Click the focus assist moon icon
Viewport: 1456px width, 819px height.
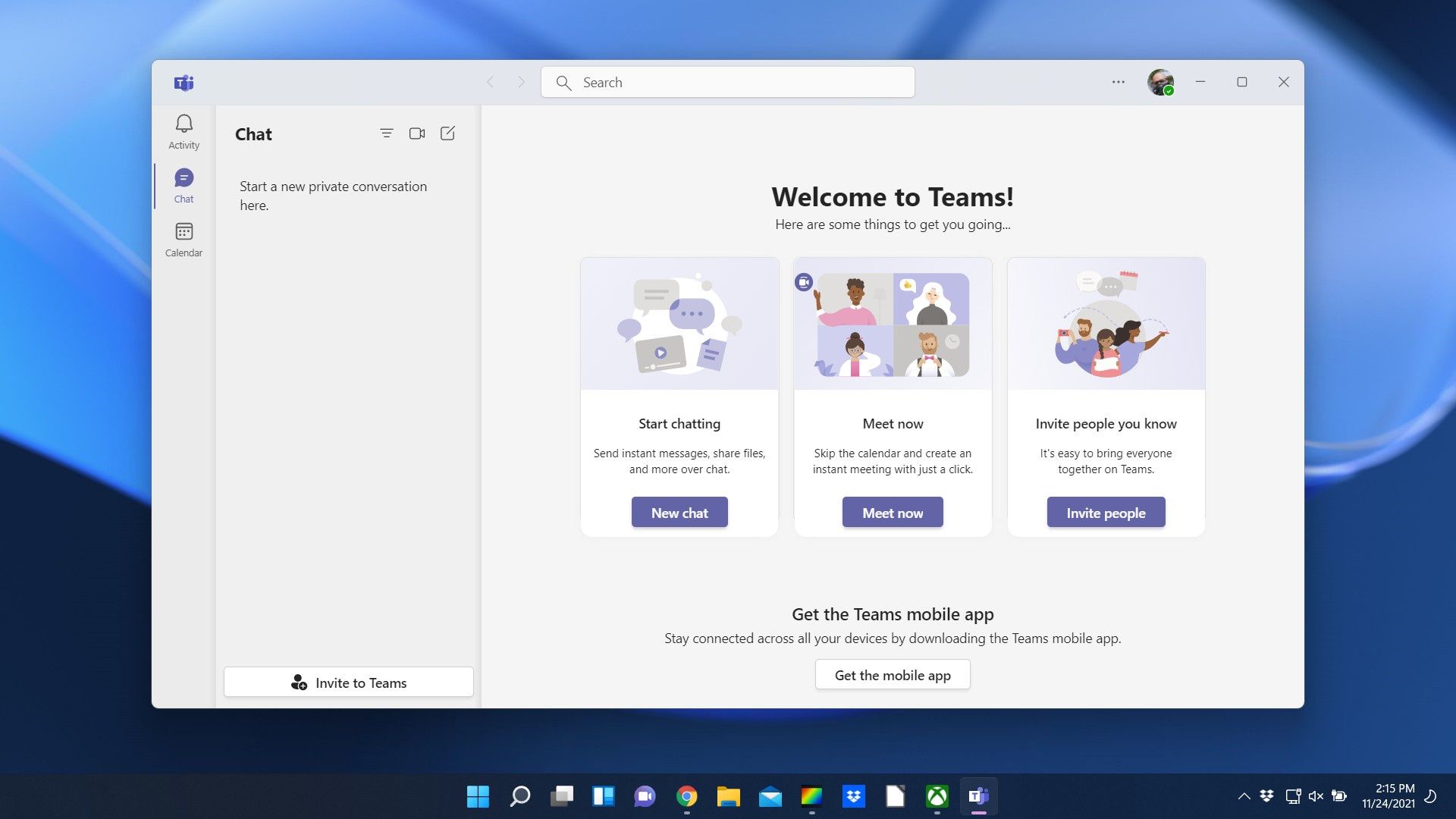pos(1430,796)
